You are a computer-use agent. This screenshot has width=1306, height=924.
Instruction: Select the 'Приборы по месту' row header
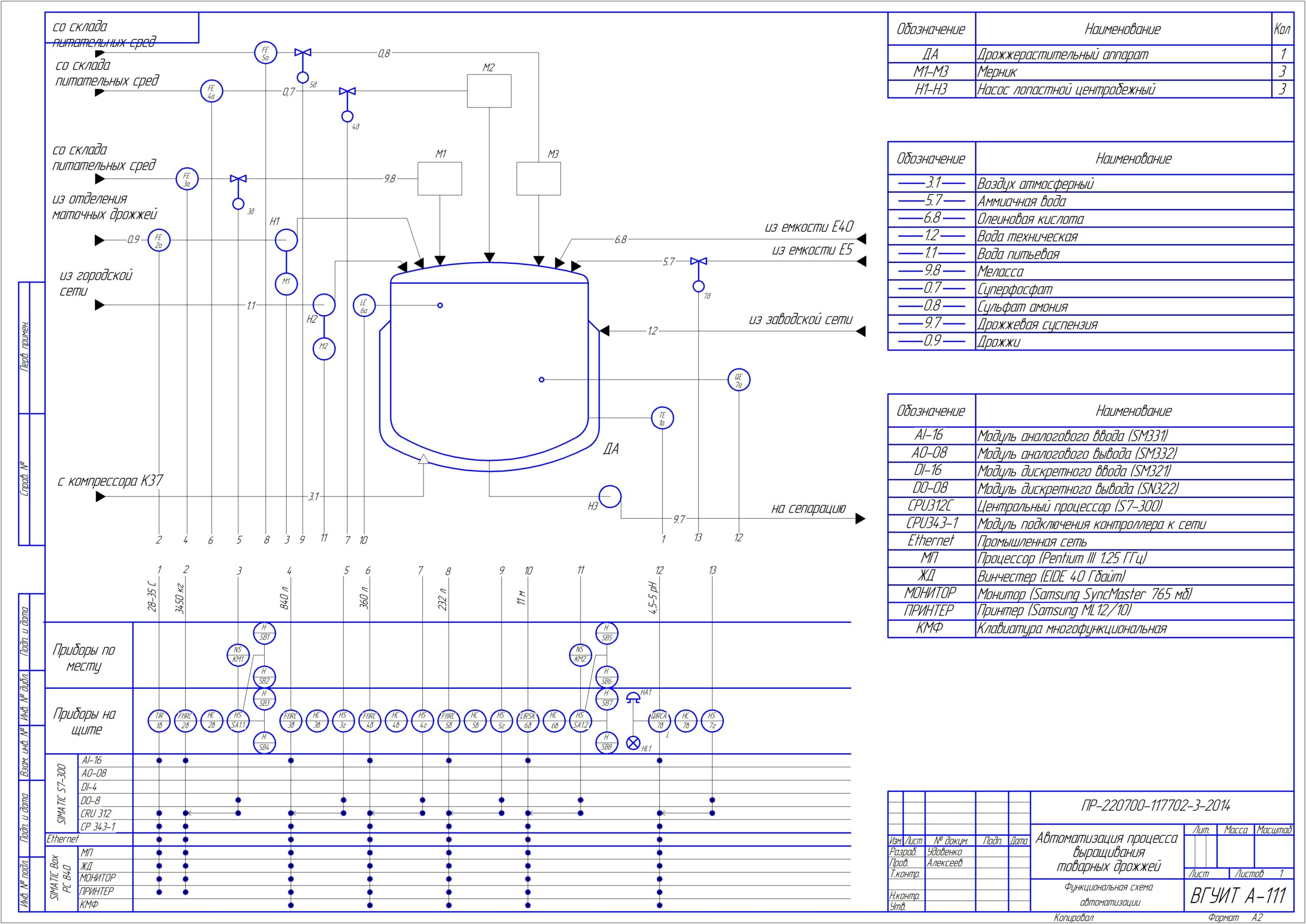point(84,658)
